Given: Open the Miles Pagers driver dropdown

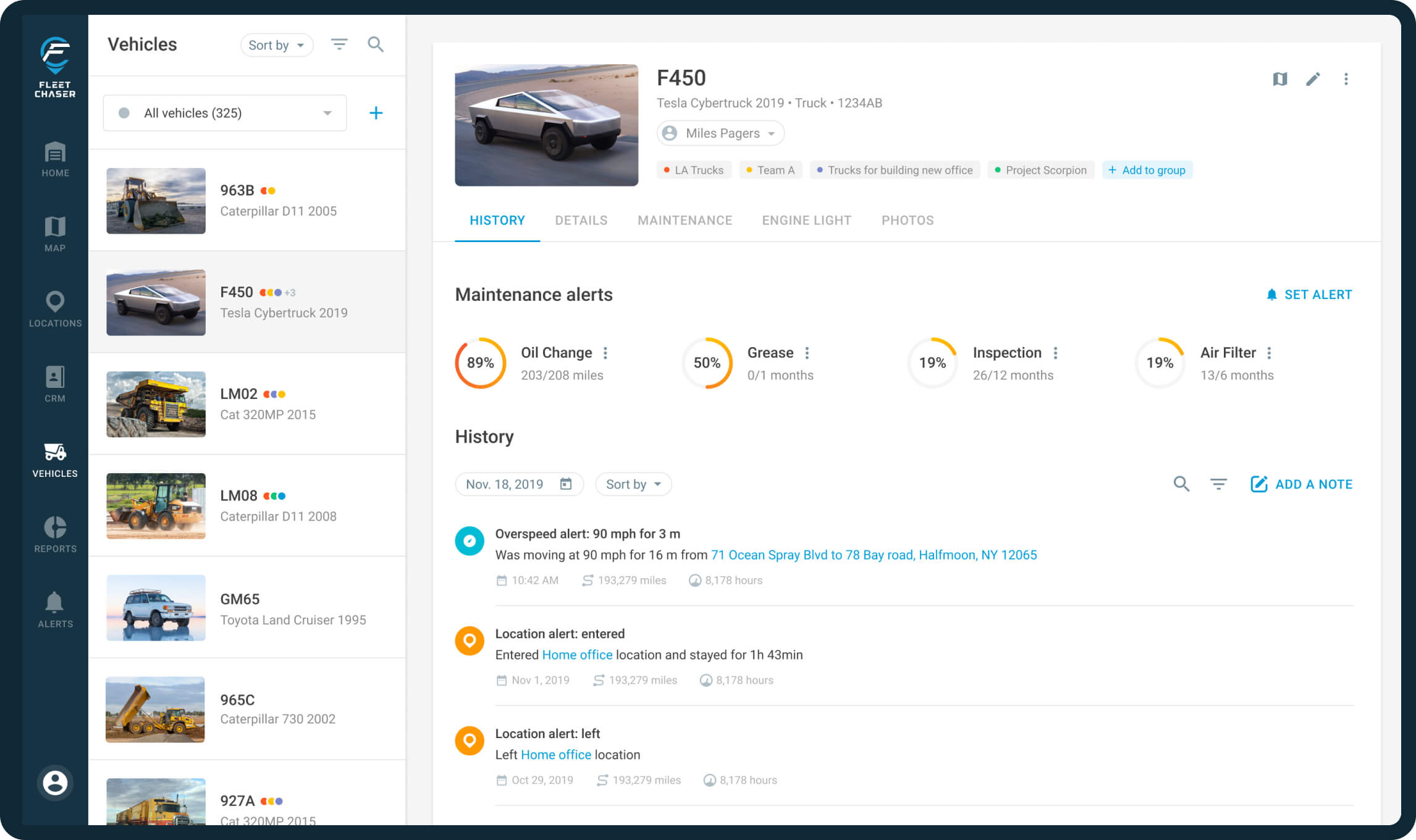Looking at the screenshot, I should [720, 133].
